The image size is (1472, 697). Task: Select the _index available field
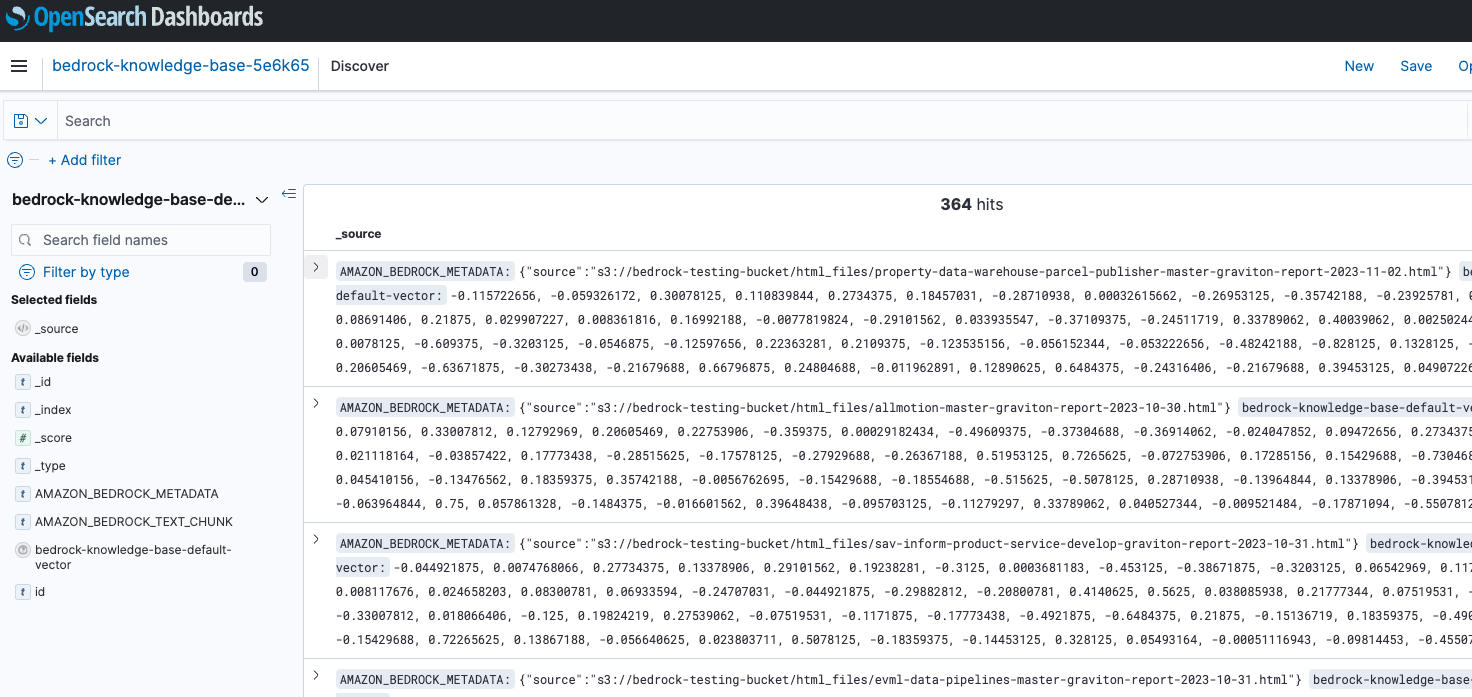[53, 410]
